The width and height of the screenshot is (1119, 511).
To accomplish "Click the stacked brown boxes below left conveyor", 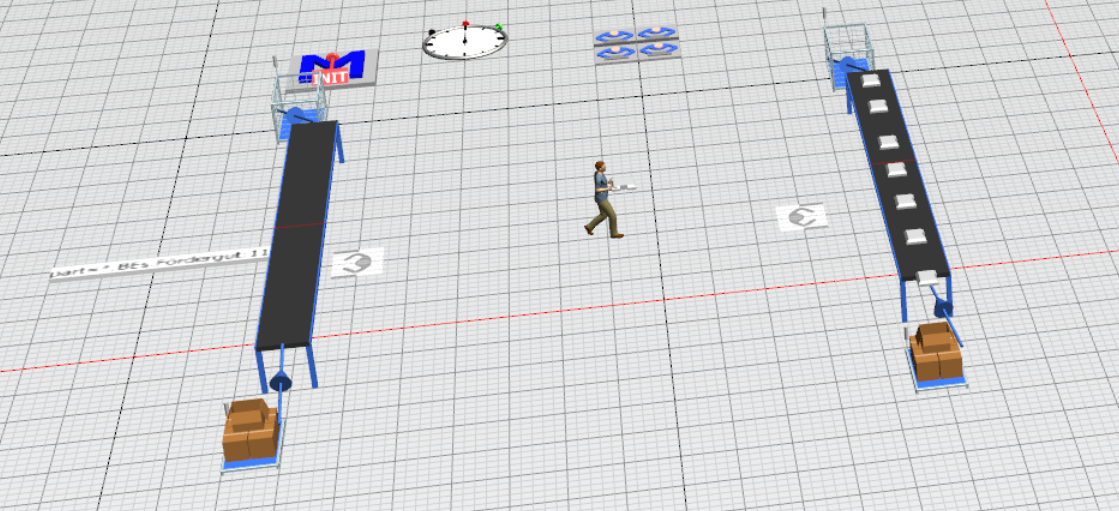I will coord(249,430).
